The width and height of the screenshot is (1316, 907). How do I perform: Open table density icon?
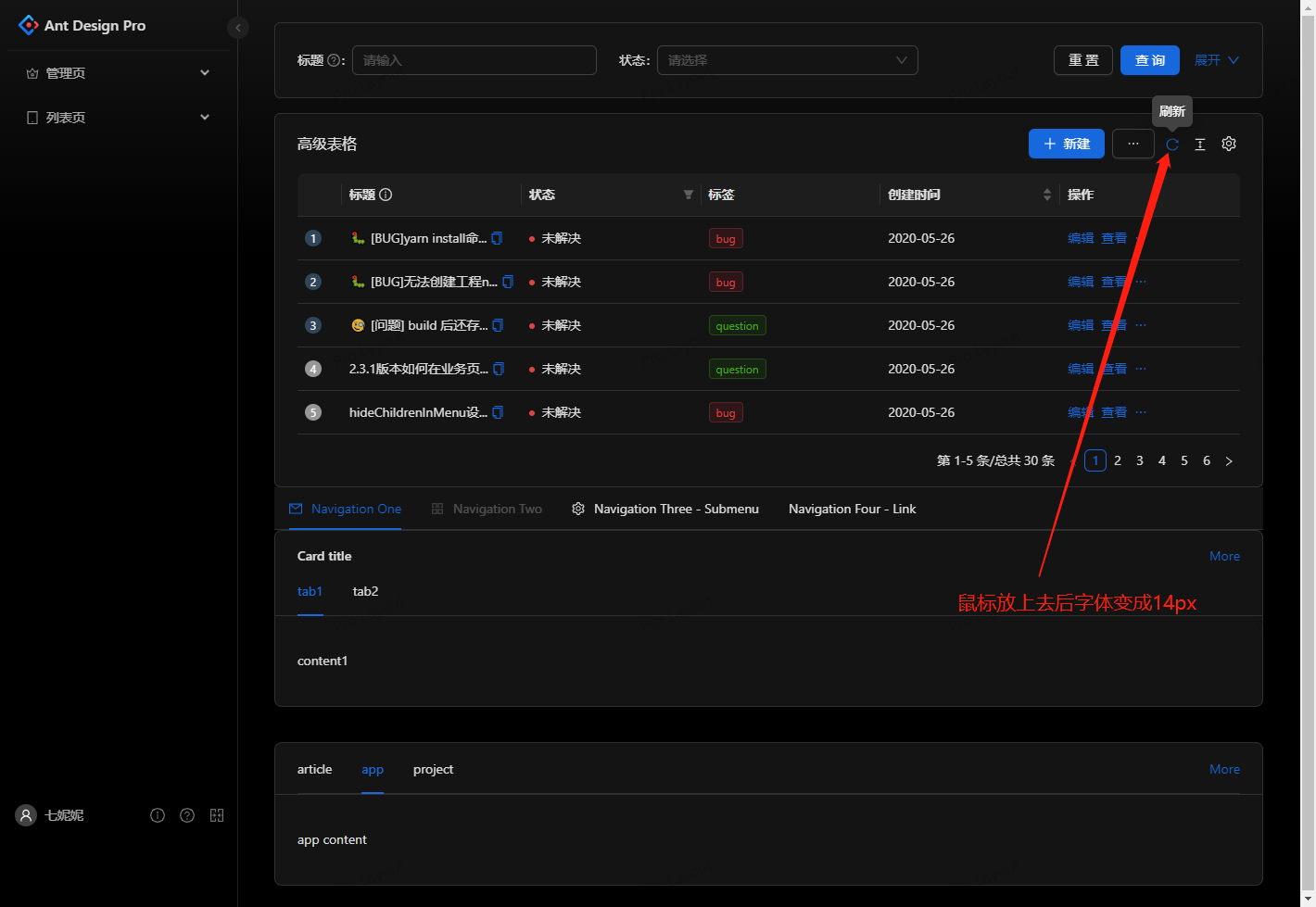[x=1200, y=145]
